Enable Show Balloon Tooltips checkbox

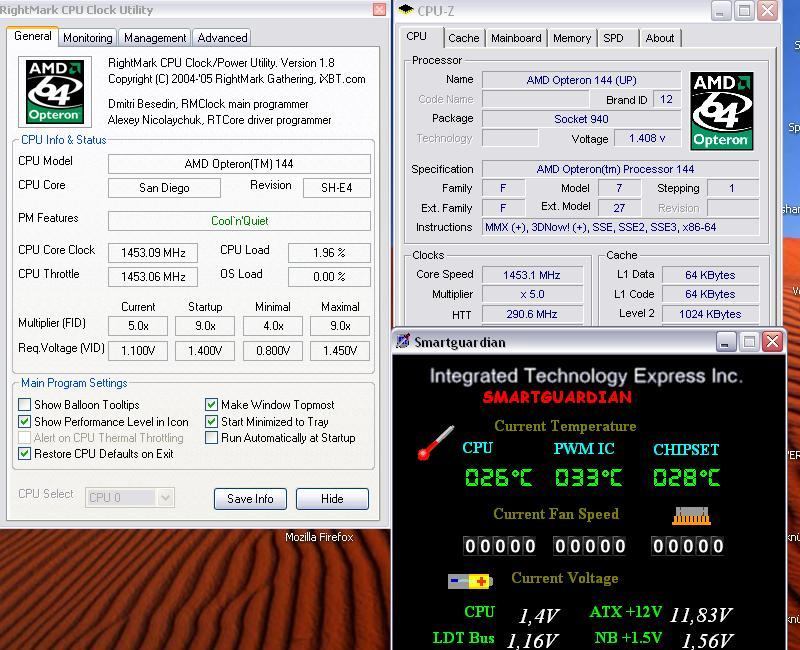pos(24,405)
